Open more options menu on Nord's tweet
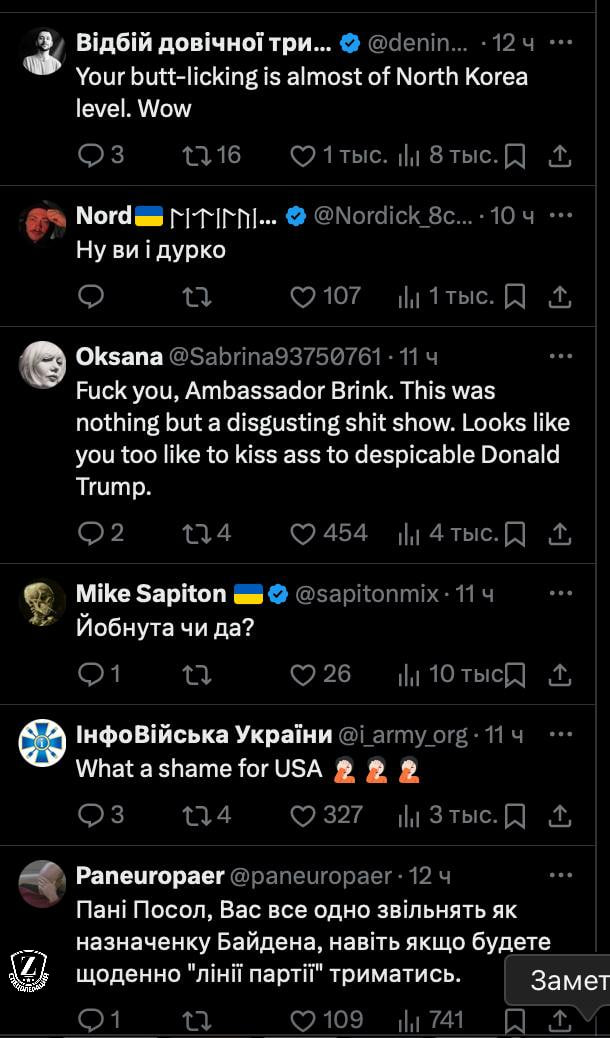Image resolution: width=610 pixels, height=1038 pixels. coord(561,215)
